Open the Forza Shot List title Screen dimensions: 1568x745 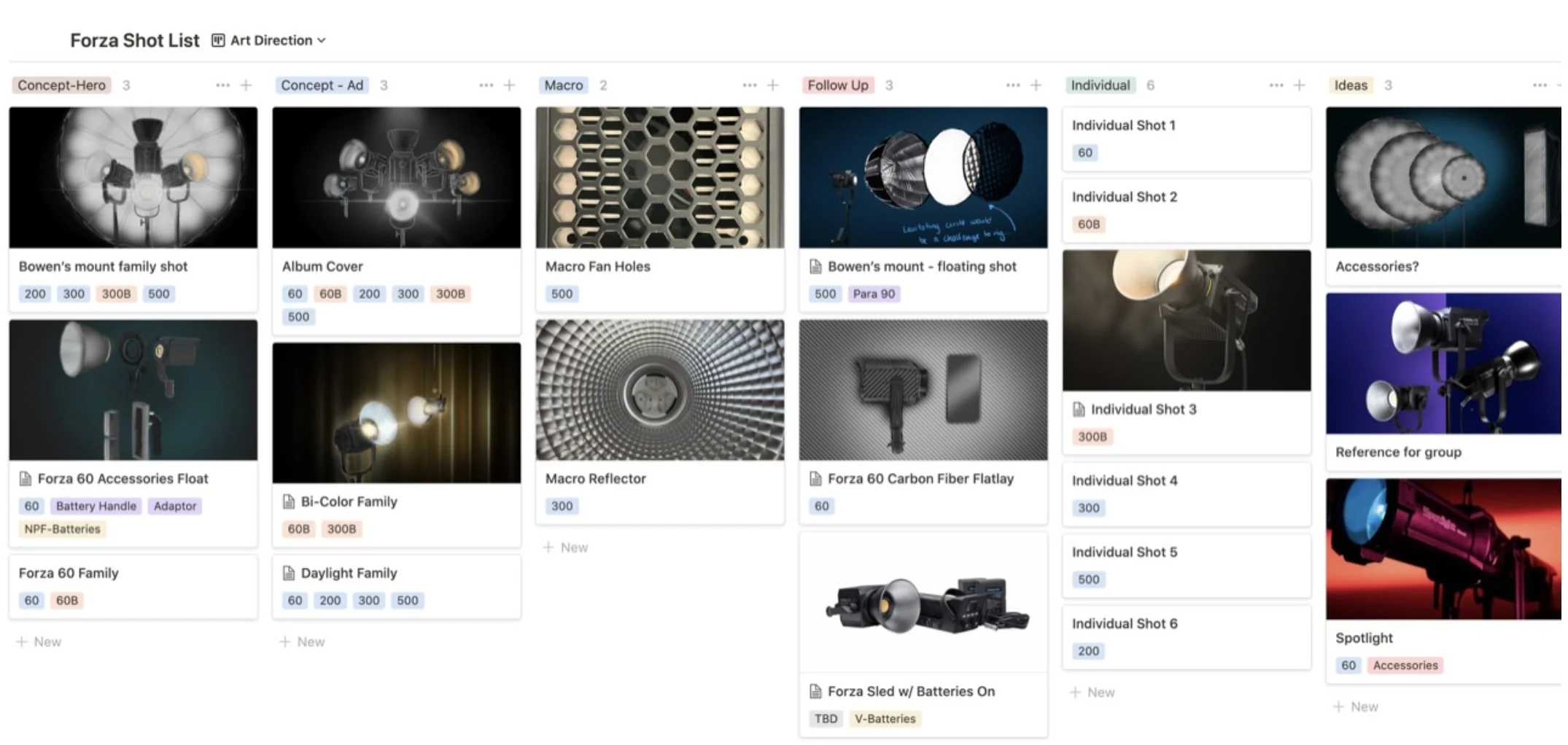pos(134,40)
